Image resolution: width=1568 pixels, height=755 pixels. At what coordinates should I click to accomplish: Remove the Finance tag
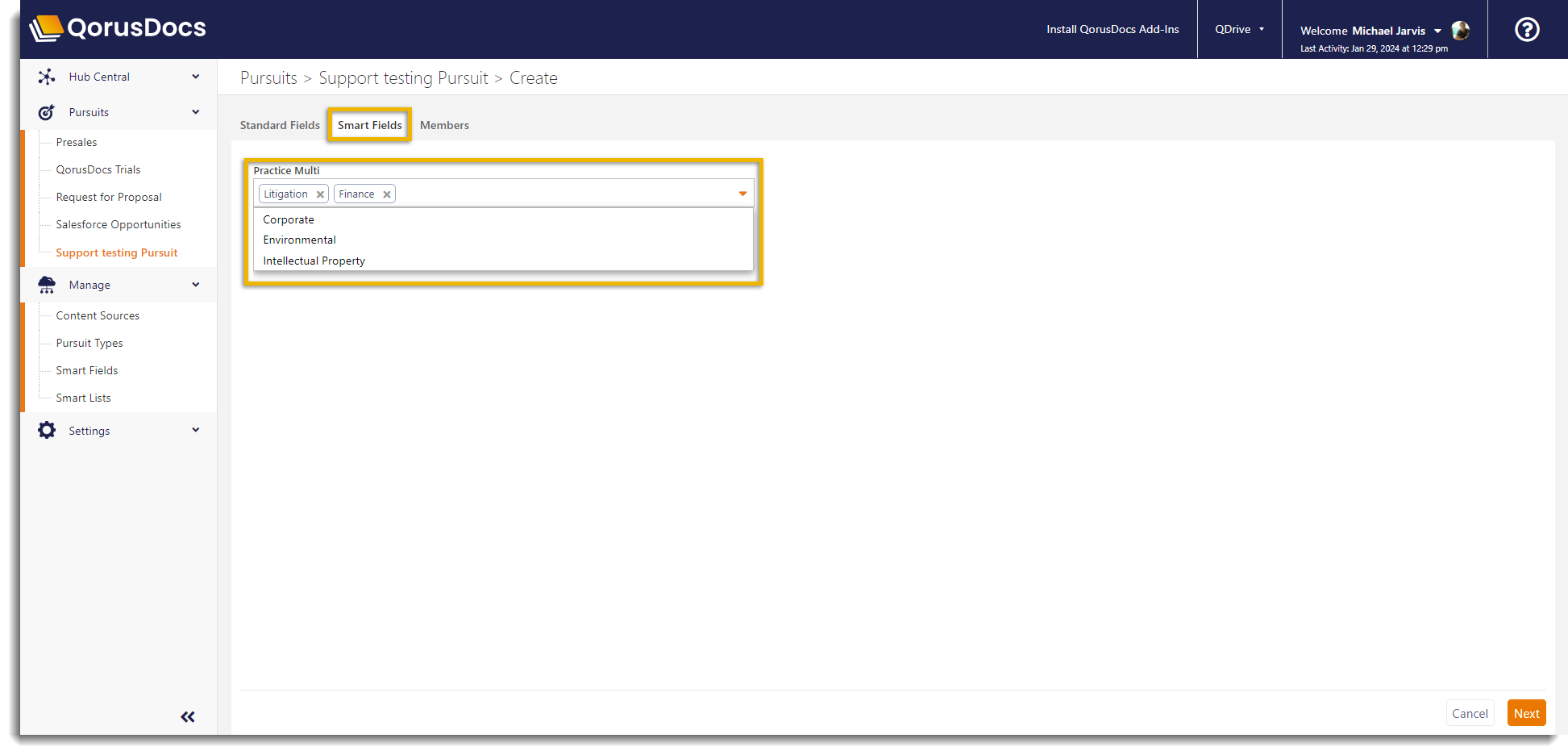click(x=387, y=194)
